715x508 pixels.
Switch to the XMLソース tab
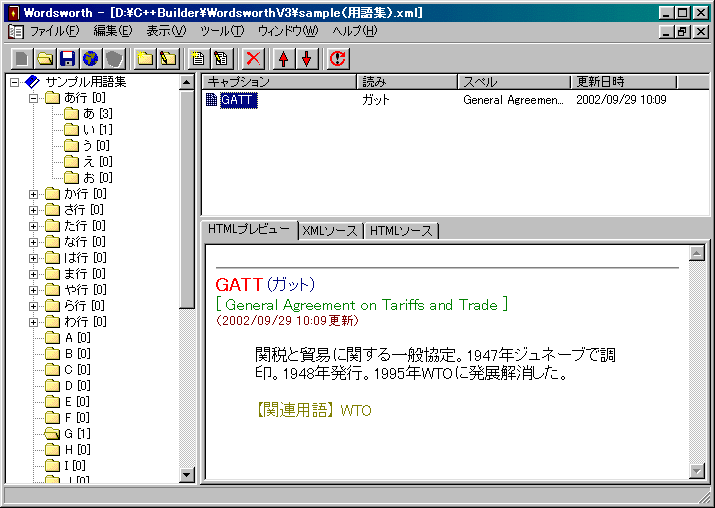329,231
